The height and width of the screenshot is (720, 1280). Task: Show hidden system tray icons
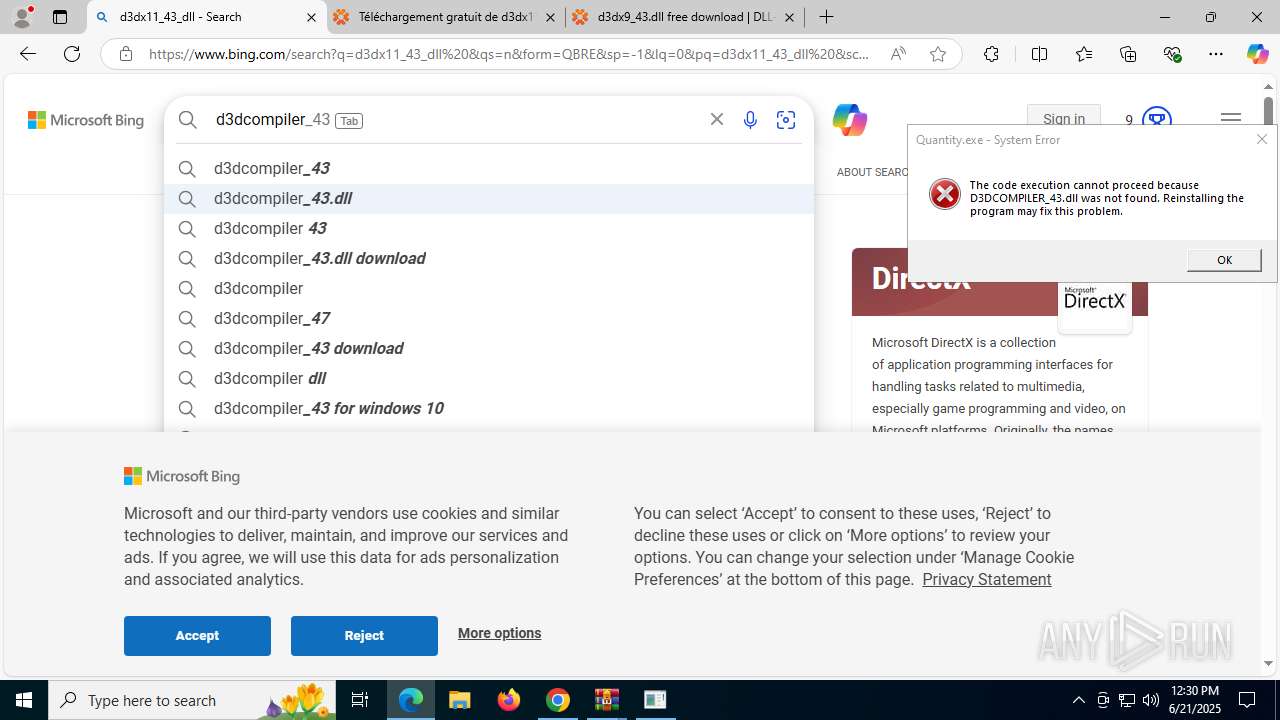click(1078, 700)
